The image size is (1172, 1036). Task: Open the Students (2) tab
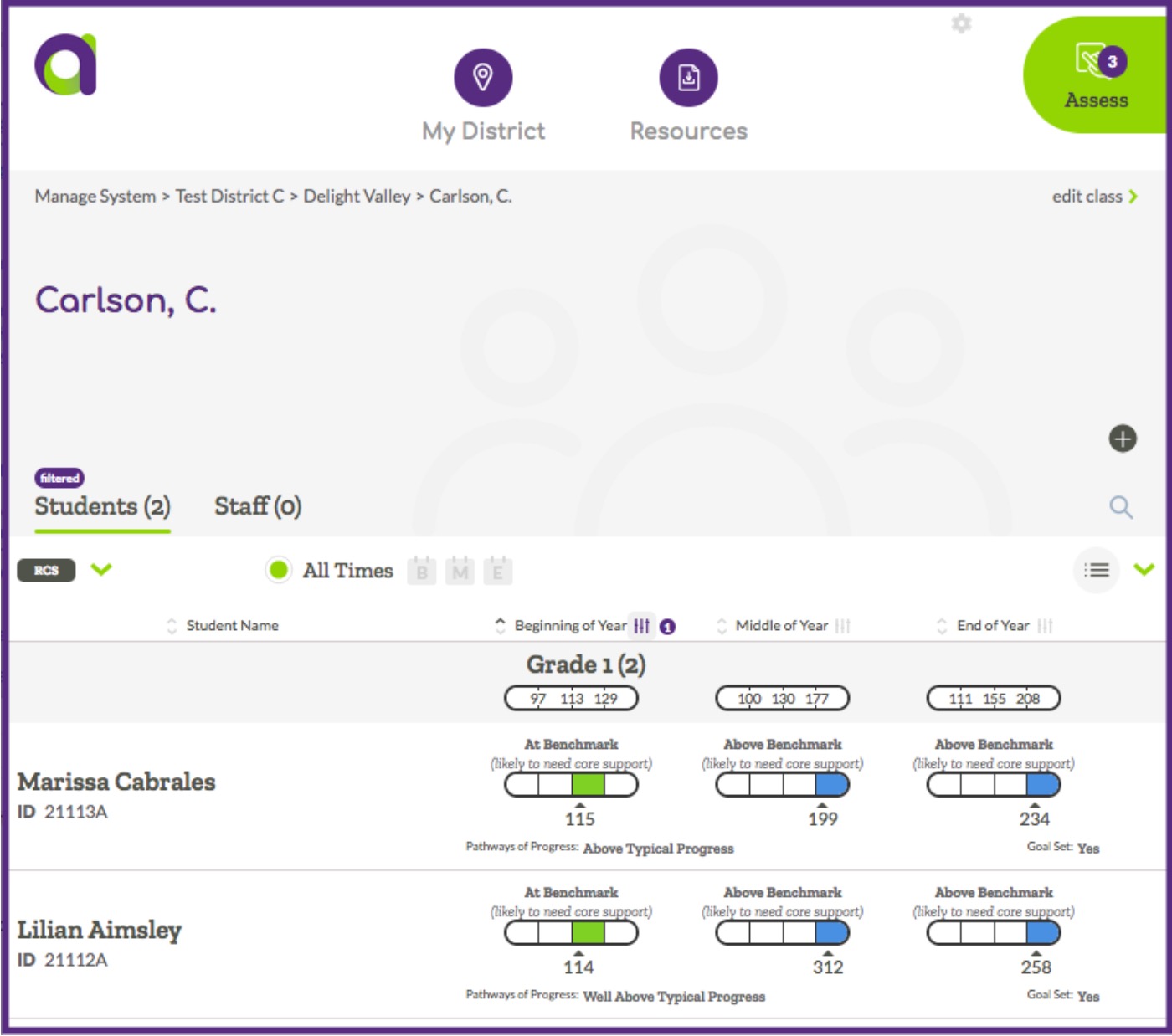pyautogui.click(x=102, y=506)
